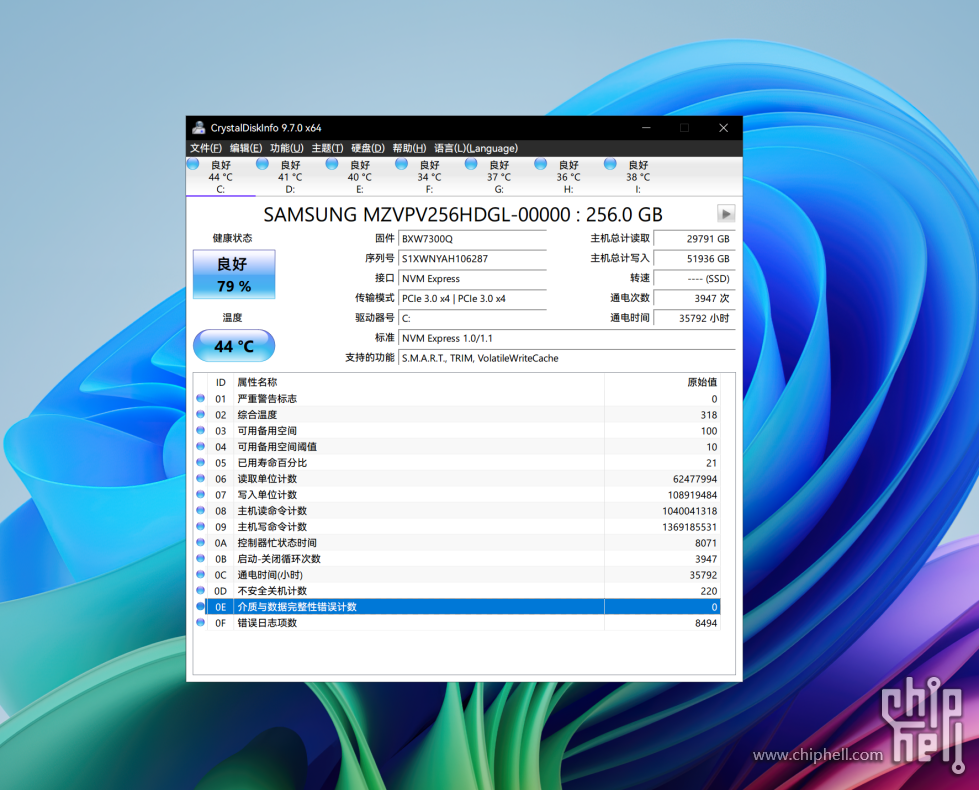The width and height of the screenshot is (979, 790).
Task: Click status dot for attribute 01
Action: 200,398
